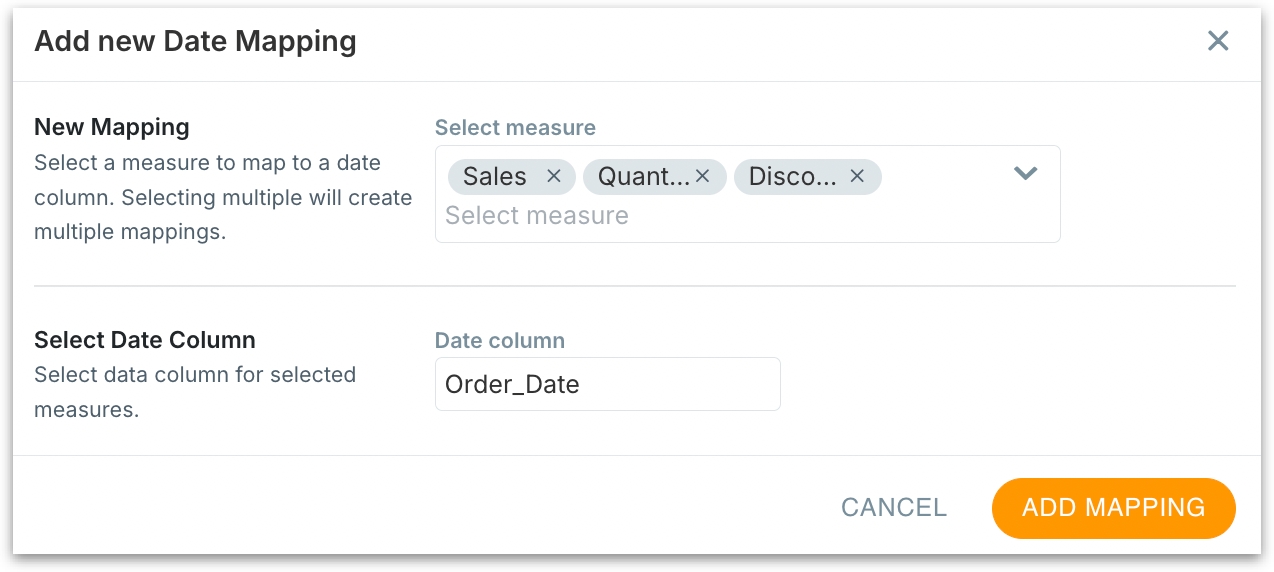Confirm with the ADD MAPPING button
The height and width of the screenshot is (572, 1274).
click(x=1113, y=508)
